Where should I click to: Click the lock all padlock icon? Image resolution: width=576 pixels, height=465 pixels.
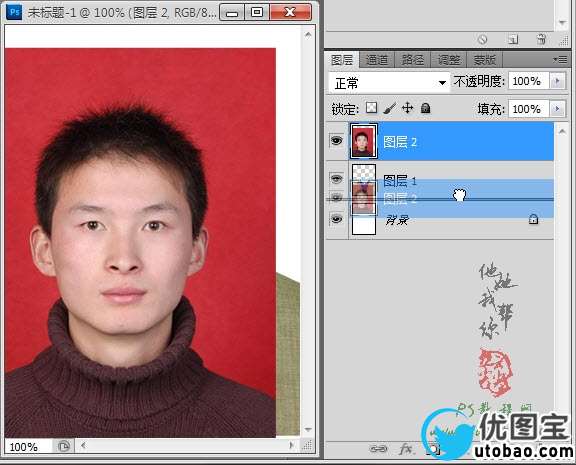(425, 108)
